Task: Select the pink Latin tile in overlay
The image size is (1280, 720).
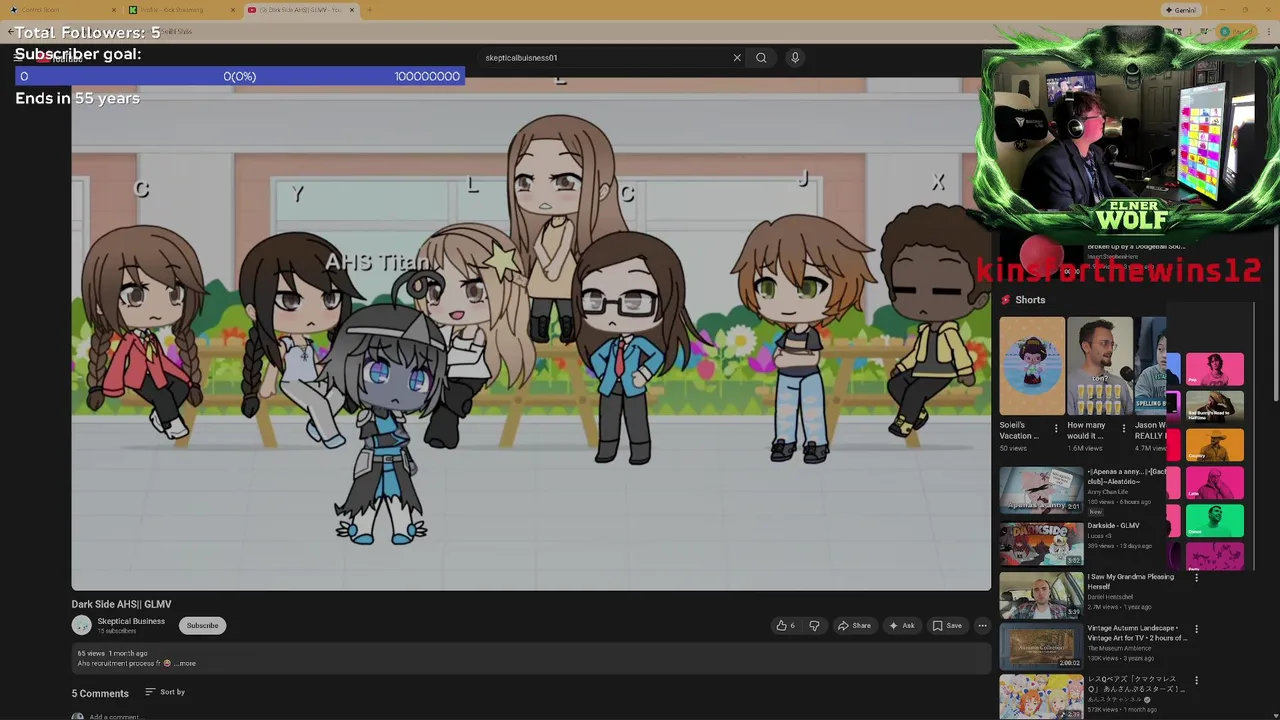Action: click(x=1215, y=484)
